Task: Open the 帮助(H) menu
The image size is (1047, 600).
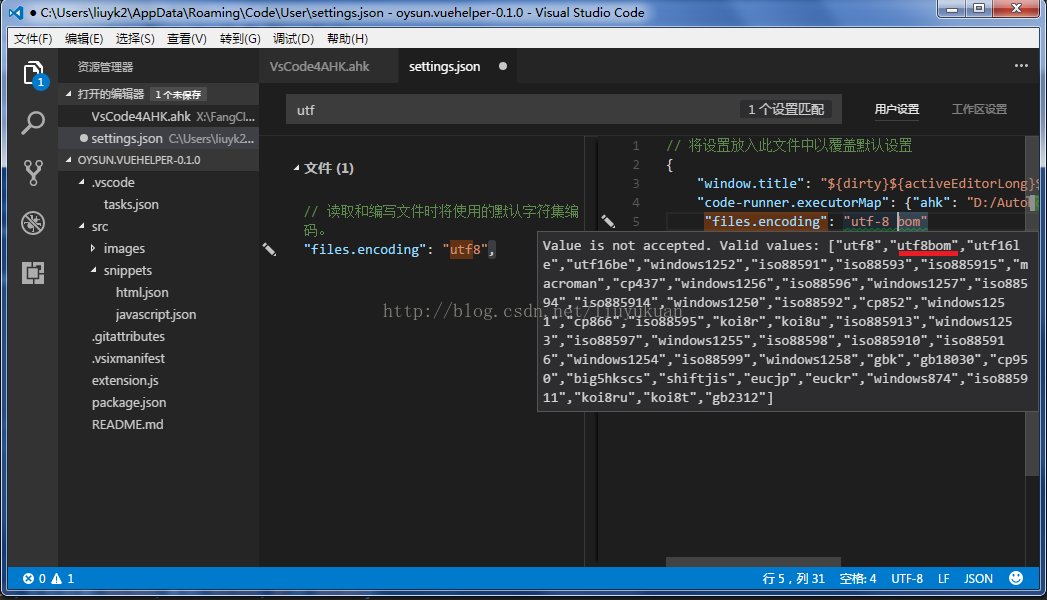Action: 347,39
